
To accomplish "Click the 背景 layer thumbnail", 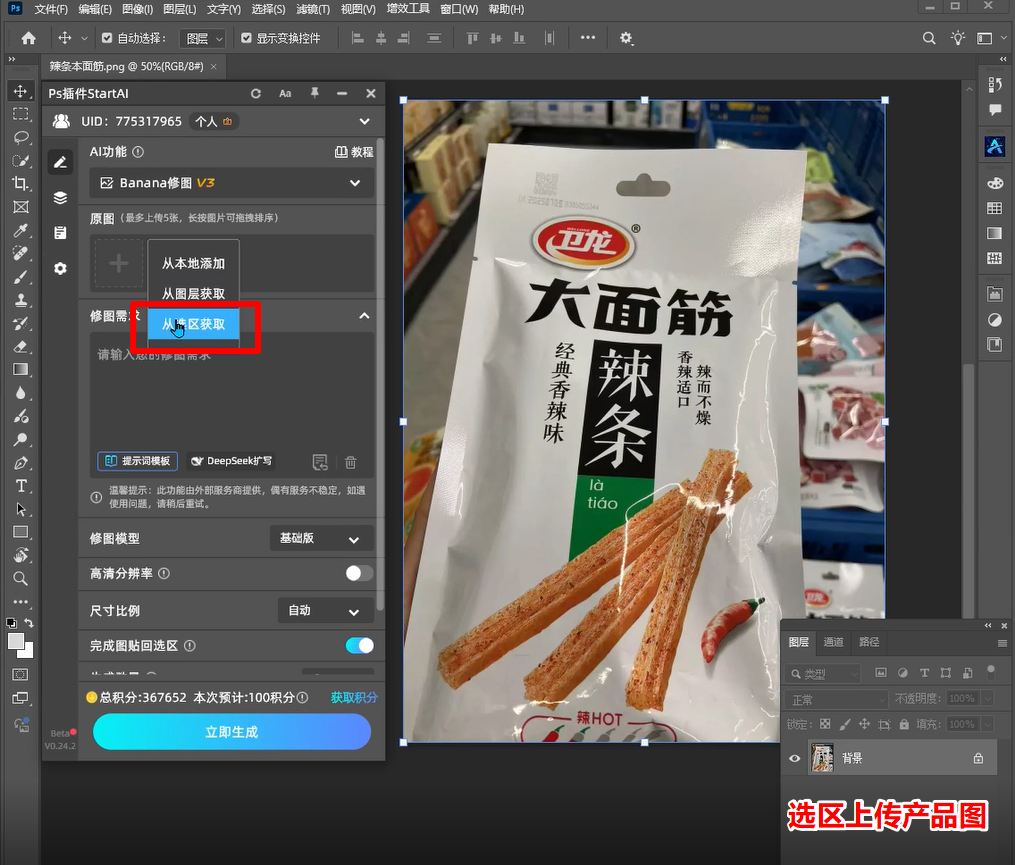I will (x=823, y=758).
